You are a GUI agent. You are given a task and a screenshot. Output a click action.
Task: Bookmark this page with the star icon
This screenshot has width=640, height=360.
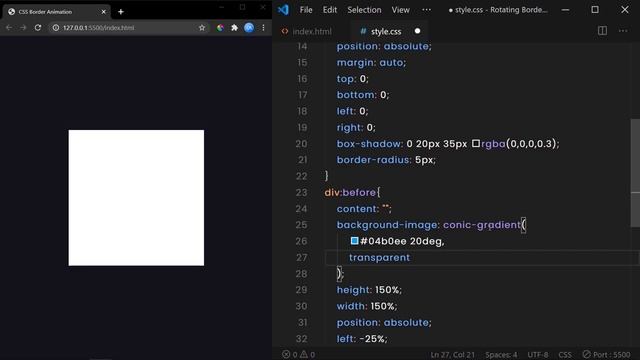(x=202, y=28)
